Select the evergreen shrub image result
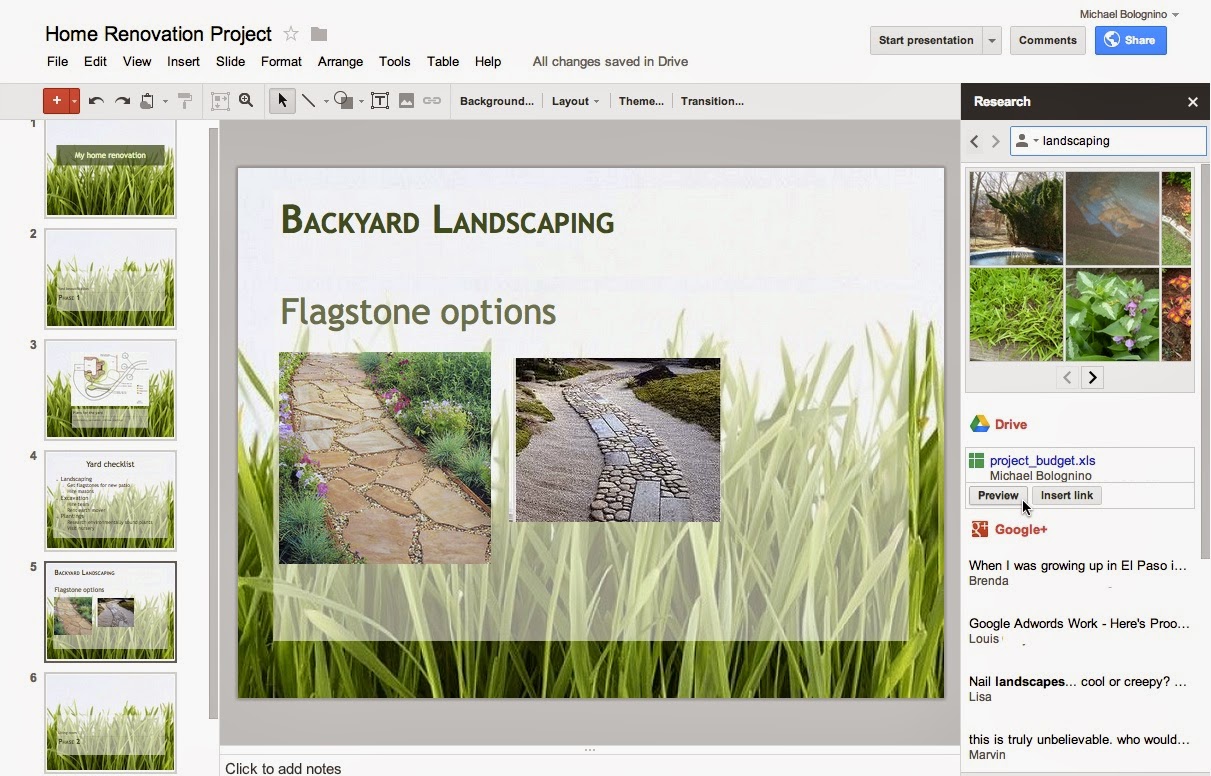Image resolution: width=1211 pixels, height=776 pixels. (x=1016, y=218)
